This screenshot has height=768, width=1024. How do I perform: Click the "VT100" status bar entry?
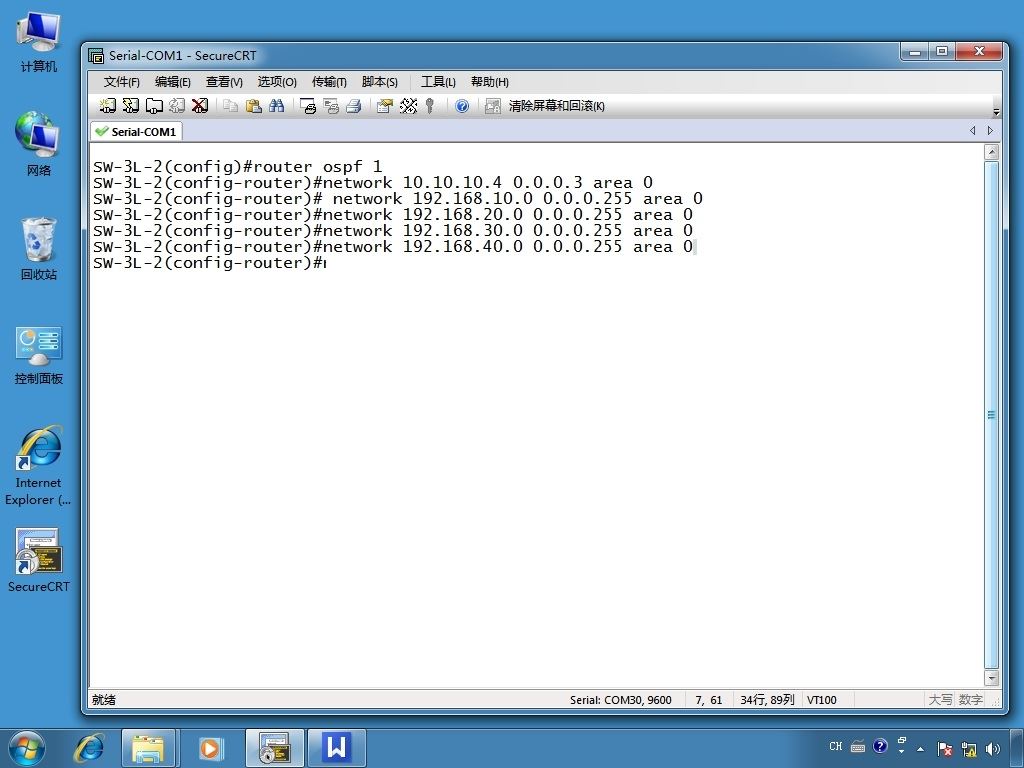[x=822, y=699]
